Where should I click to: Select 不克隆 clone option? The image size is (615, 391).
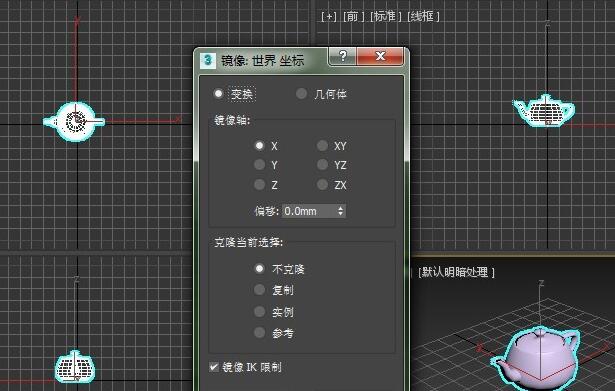259,269
